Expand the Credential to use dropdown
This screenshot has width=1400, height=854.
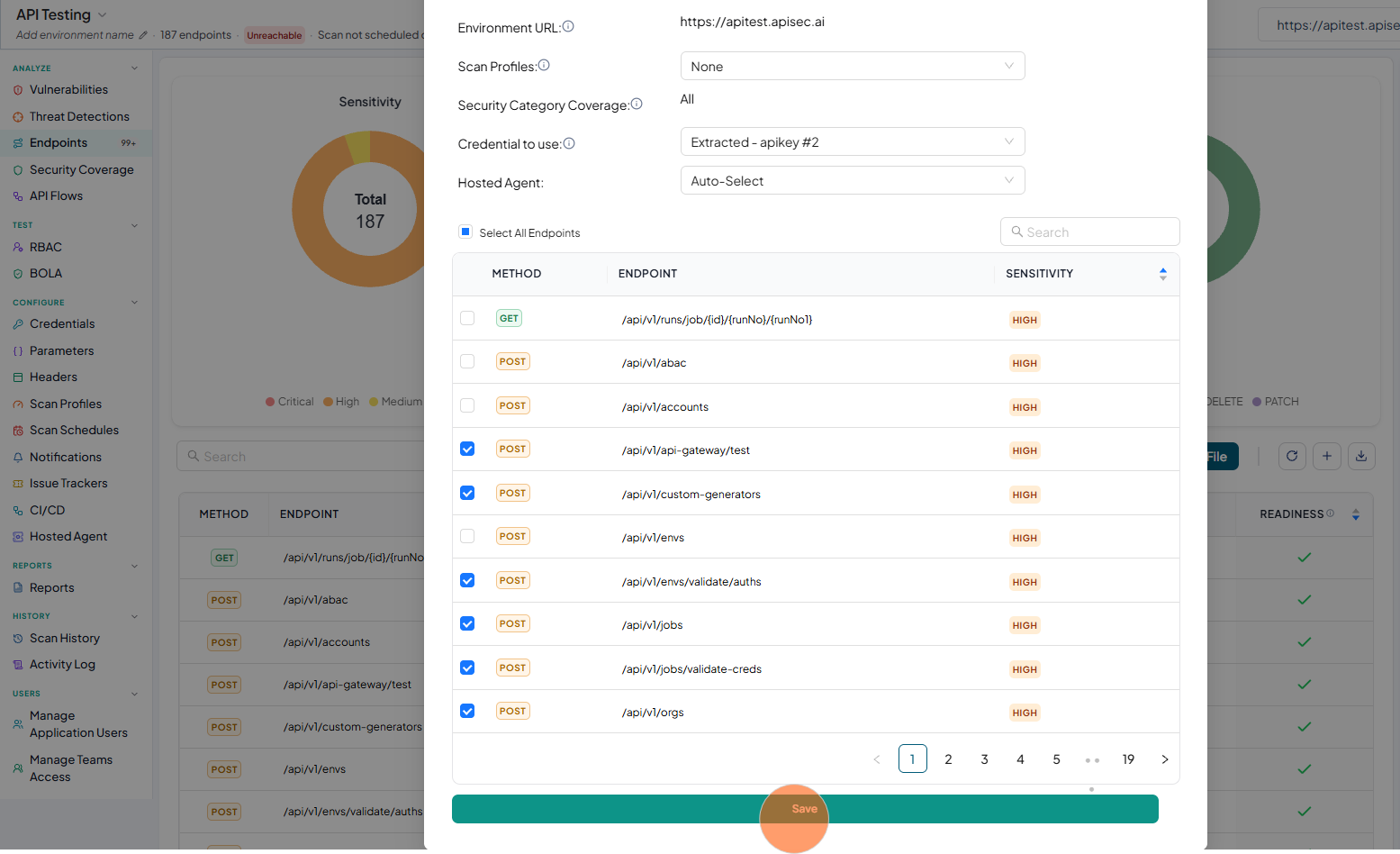click(853, 141)
